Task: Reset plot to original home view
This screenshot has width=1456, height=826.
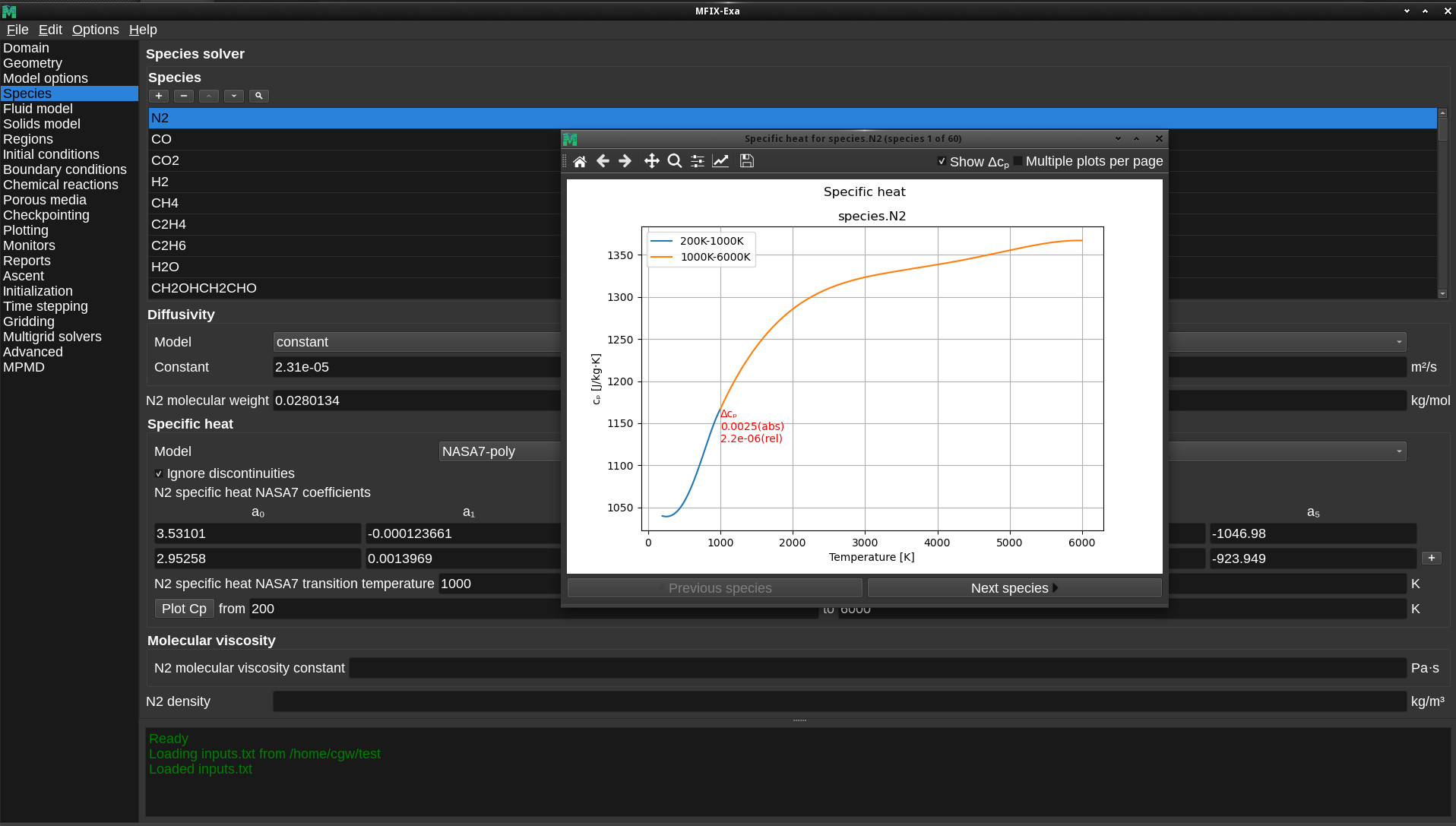Action: coord(580,161)
